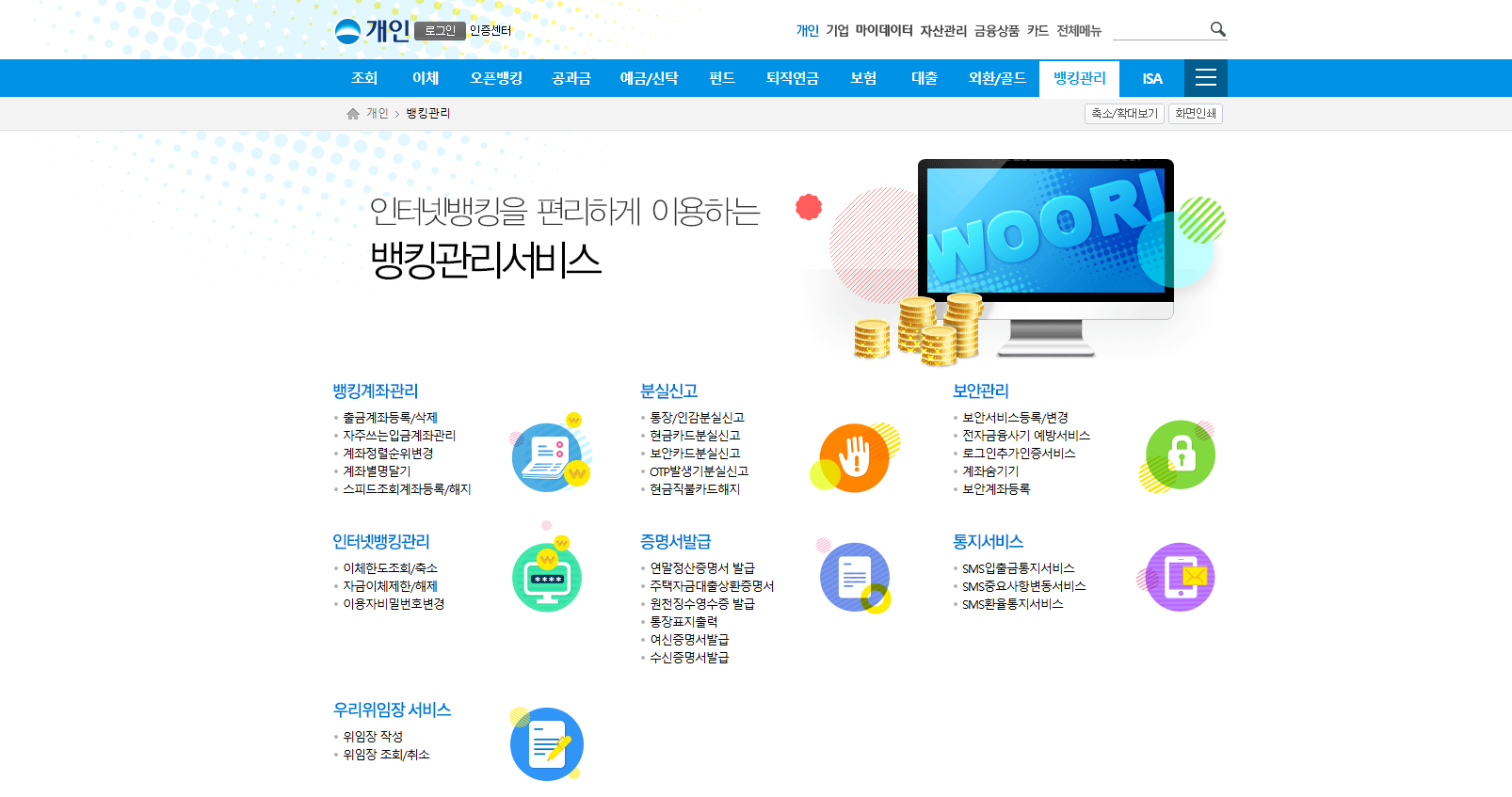Go to the 이체 navigation tab
The image size is (1512, 797).
tap(426, 78)
